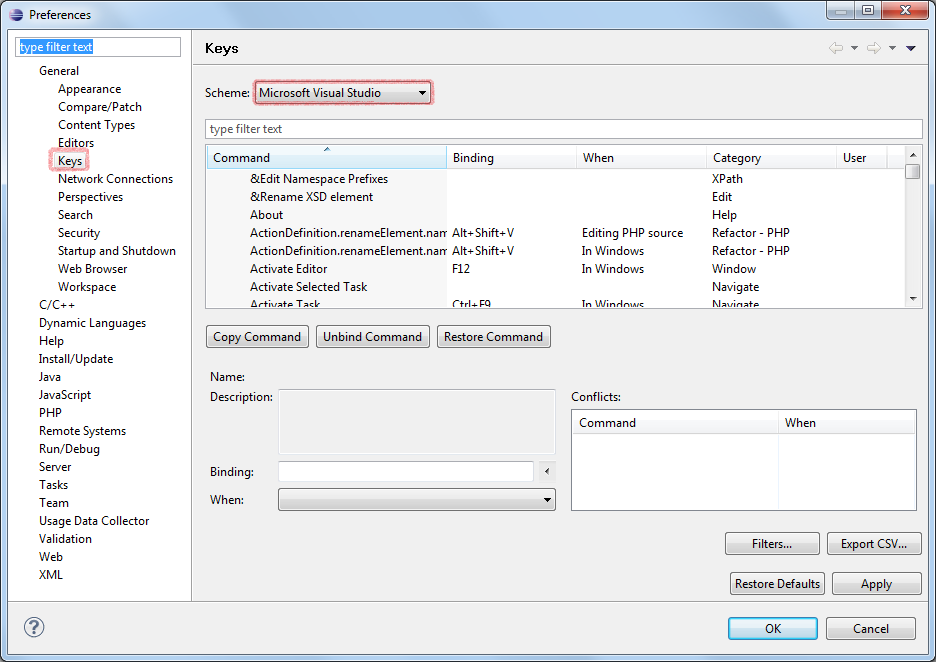Click the Export CSV button
The height and width of the screenshot is (662, 936).
click(873, 544)
